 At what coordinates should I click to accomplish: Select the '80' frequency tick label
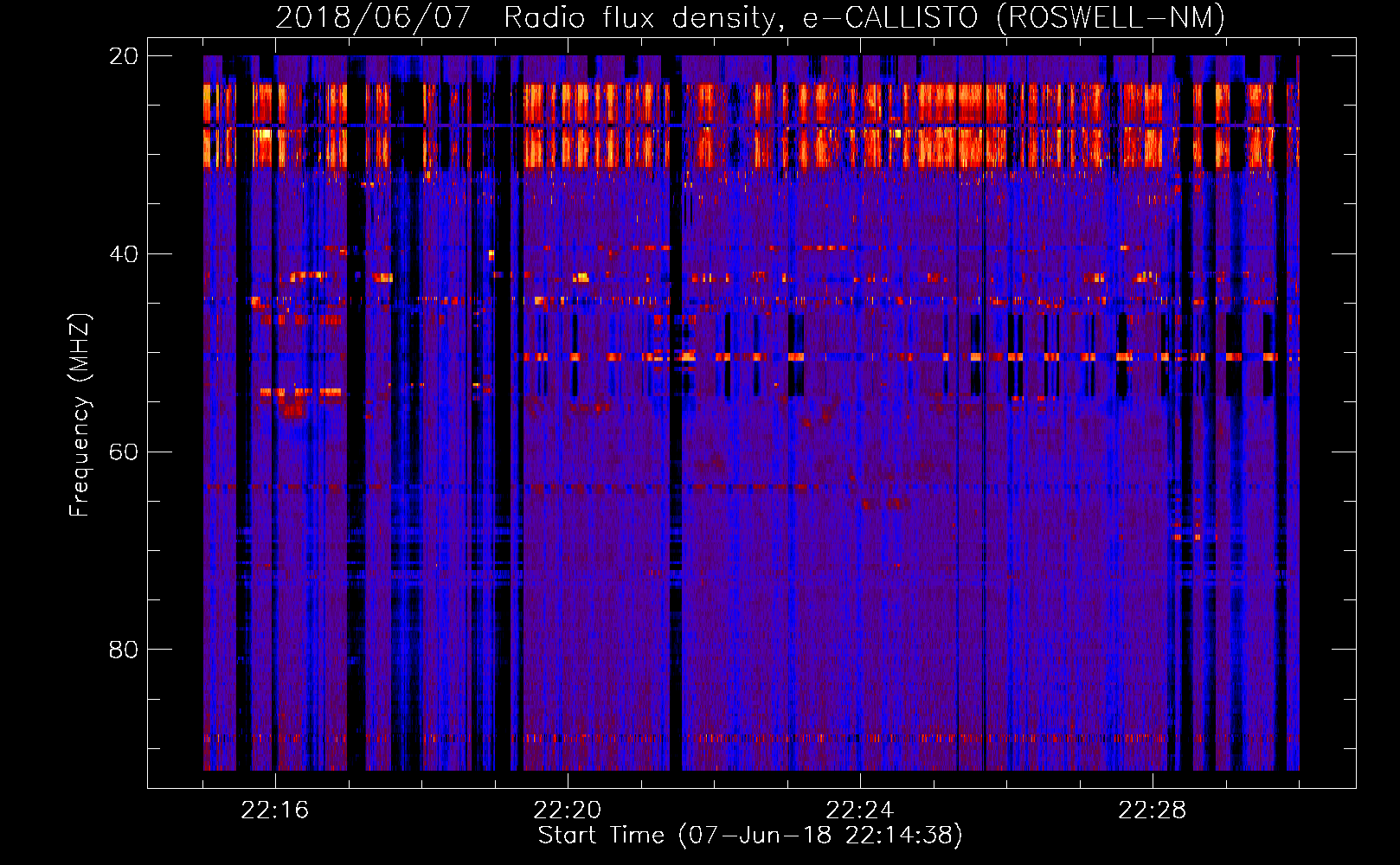coord(124,650)
